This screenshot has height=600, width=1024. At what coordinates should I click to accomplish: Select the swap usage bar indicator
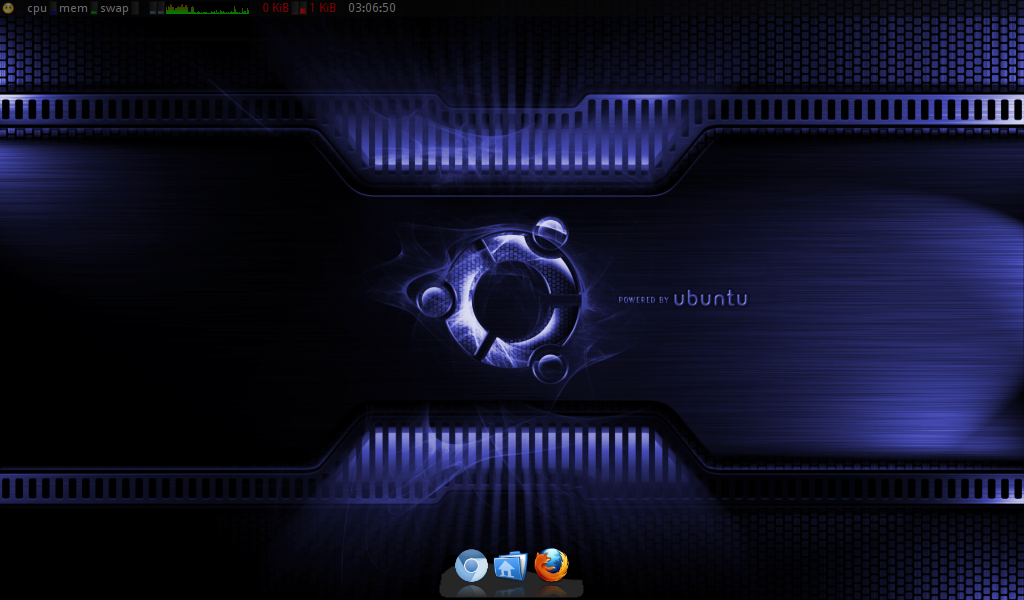click(135, 8)
